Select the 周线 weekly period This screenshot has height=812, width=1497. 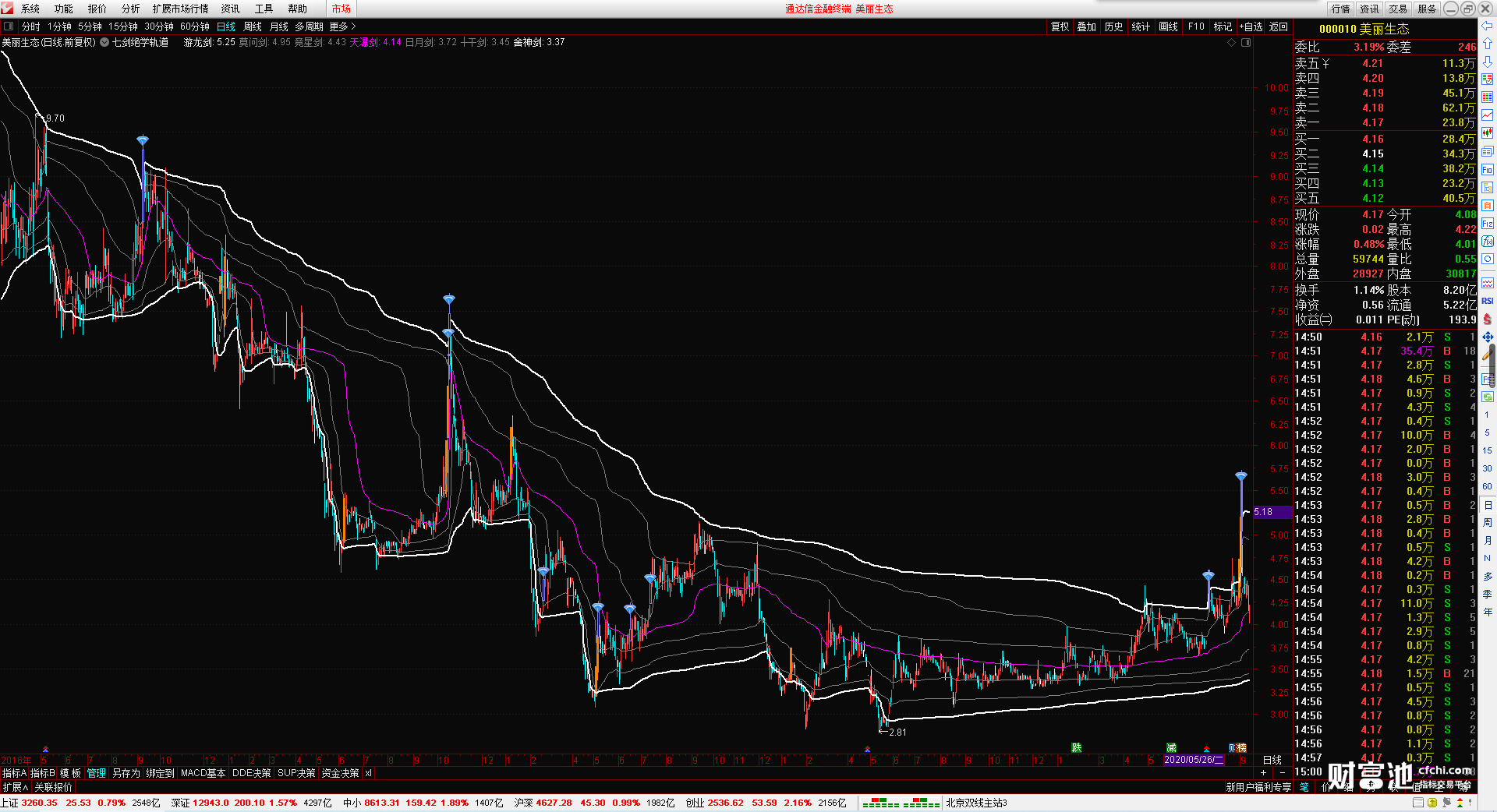click(x=253, y=26)
